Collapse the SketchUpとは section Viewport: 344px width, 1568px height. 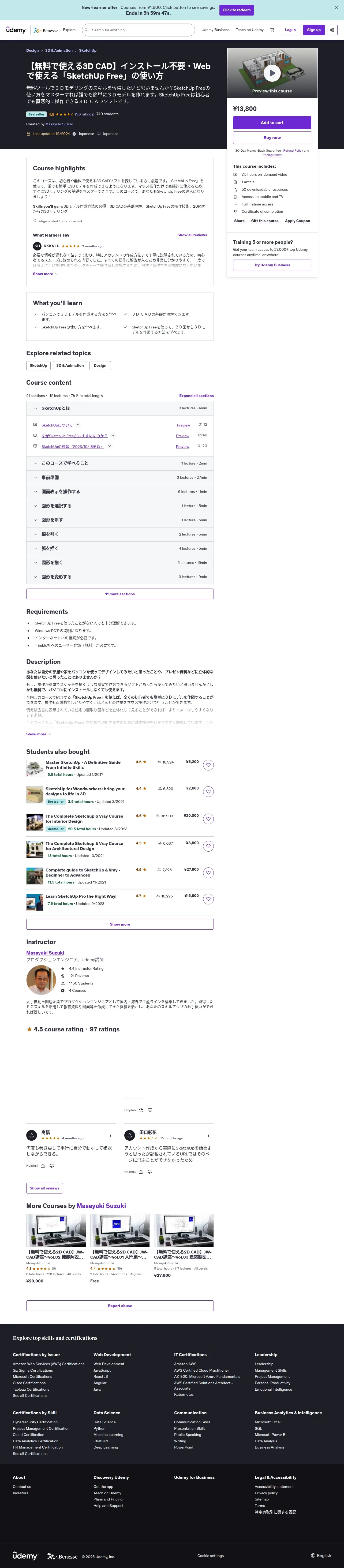pyautogui.click(x=120, y=409)
